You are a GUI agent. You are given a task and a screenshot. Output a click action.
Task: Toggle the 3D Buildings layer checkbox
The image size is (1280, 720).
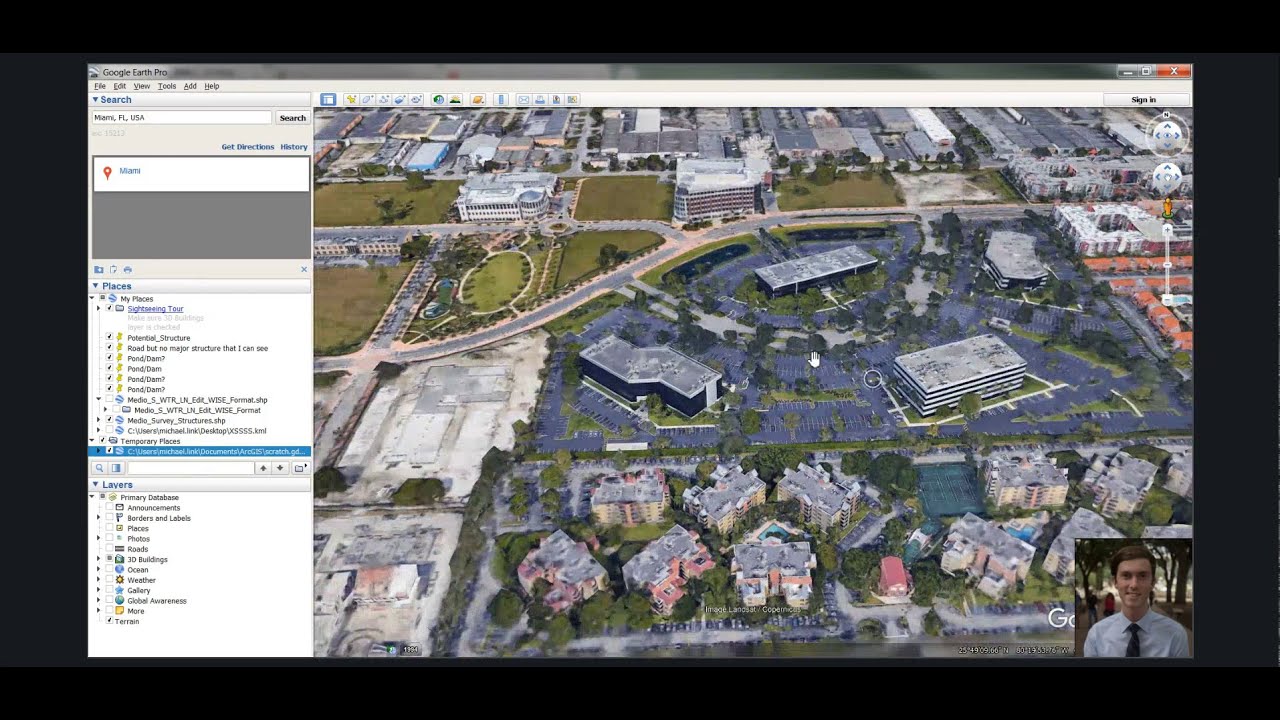[109, 559]
